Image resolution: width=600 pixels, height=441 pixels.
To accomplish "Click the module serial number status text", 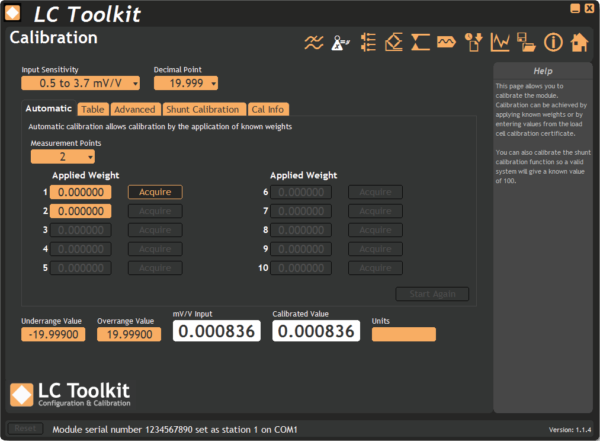I will point(175,430).
